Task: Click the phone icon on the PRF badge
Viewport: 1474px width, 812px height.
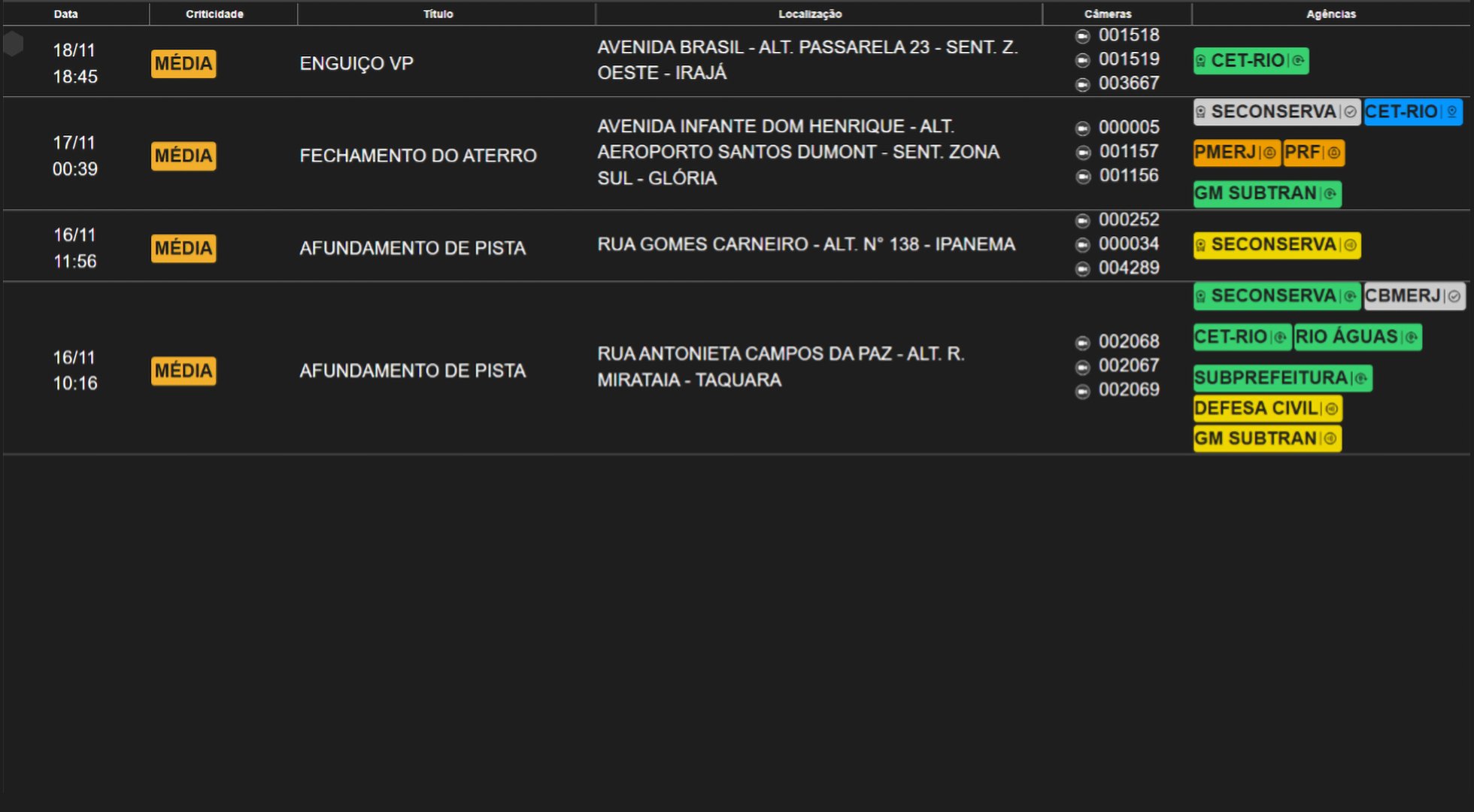Action: tap(1333, 153)
